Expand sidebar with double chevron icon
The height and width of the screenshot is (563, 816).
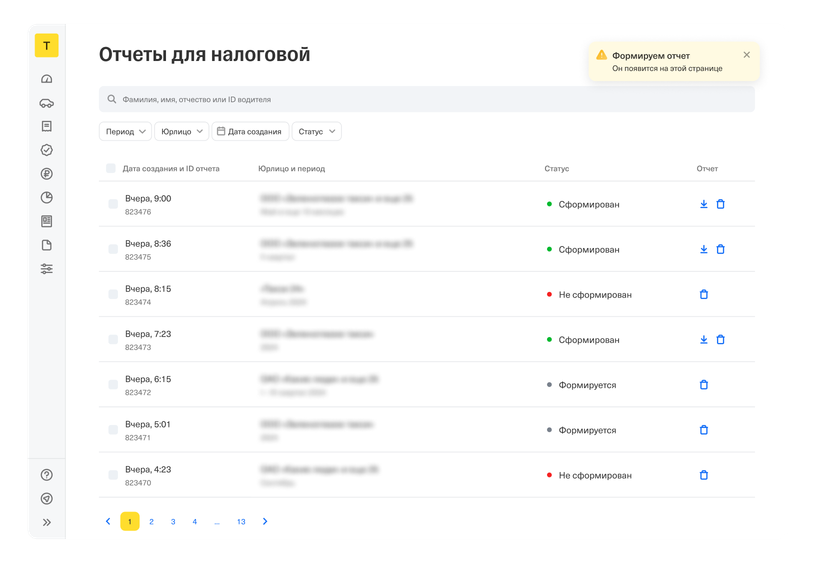(46, 522)
